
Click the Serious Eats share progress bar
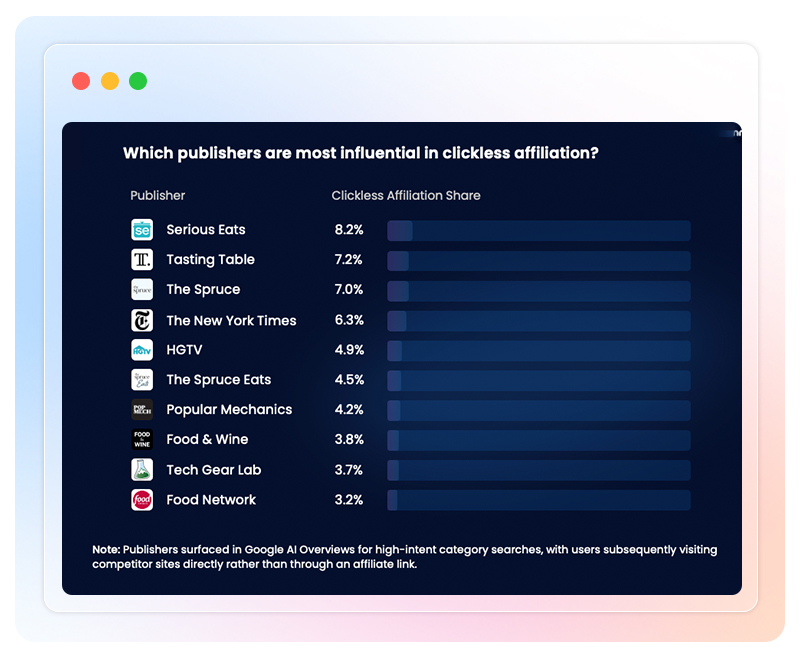coord(538,231)
